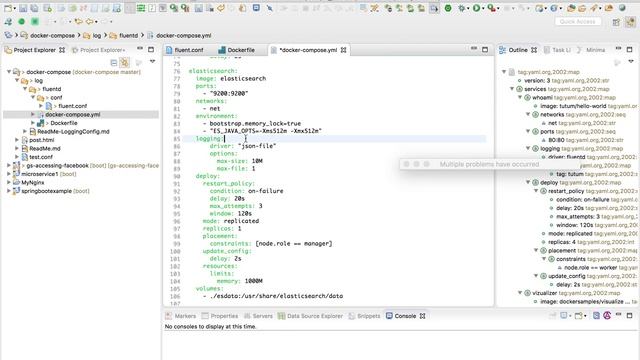Close the docker-compose.yml editor tab
Image resolution: width=640 pixels, height=360 pixels.
[344, 50]
